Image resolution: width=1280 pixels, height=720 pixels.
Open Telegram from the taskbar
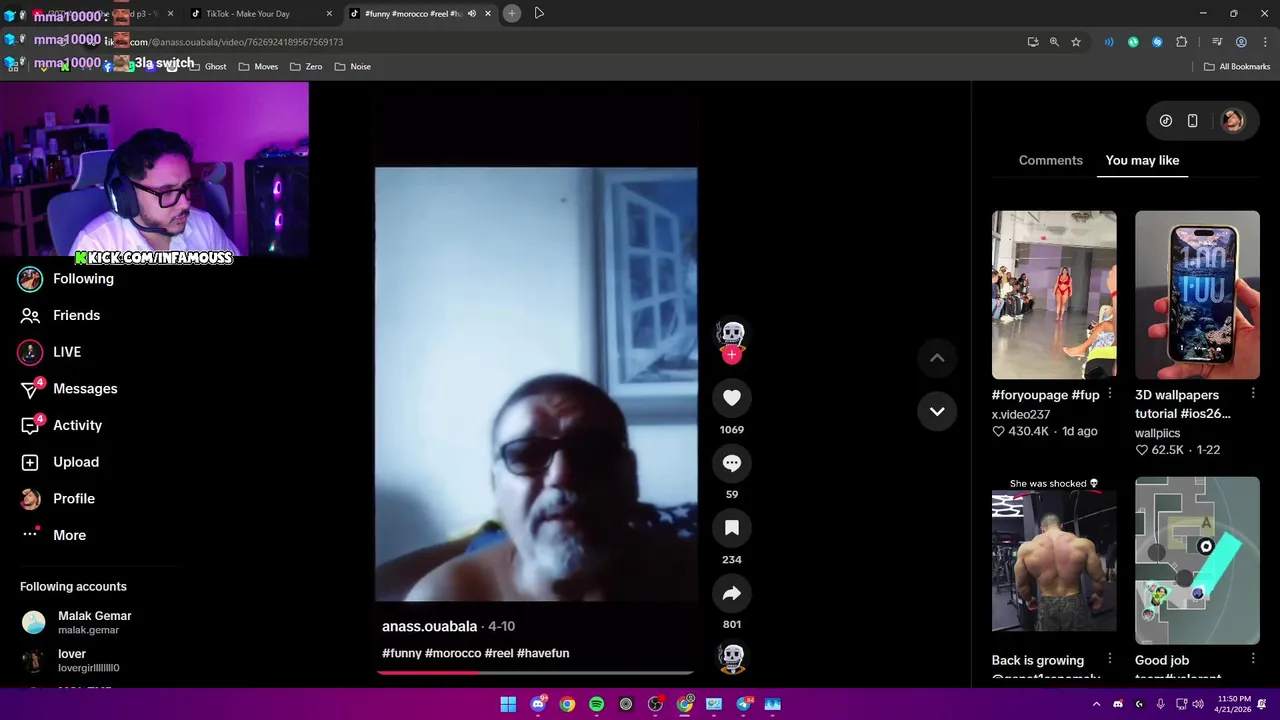pos(743,705)
